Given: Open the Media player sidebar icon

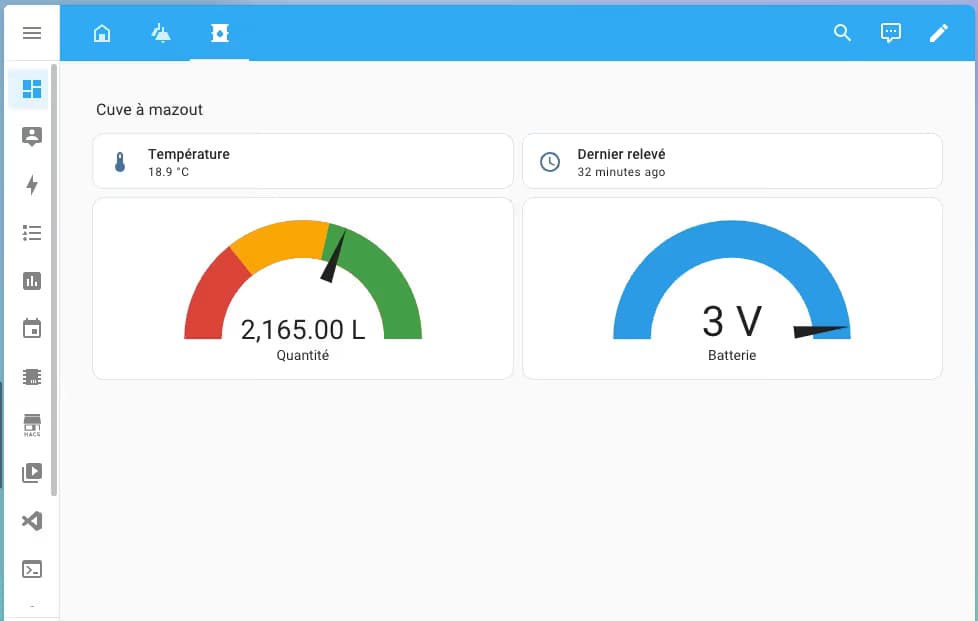Looking at the screenshot, I should [x=32, y=472].
